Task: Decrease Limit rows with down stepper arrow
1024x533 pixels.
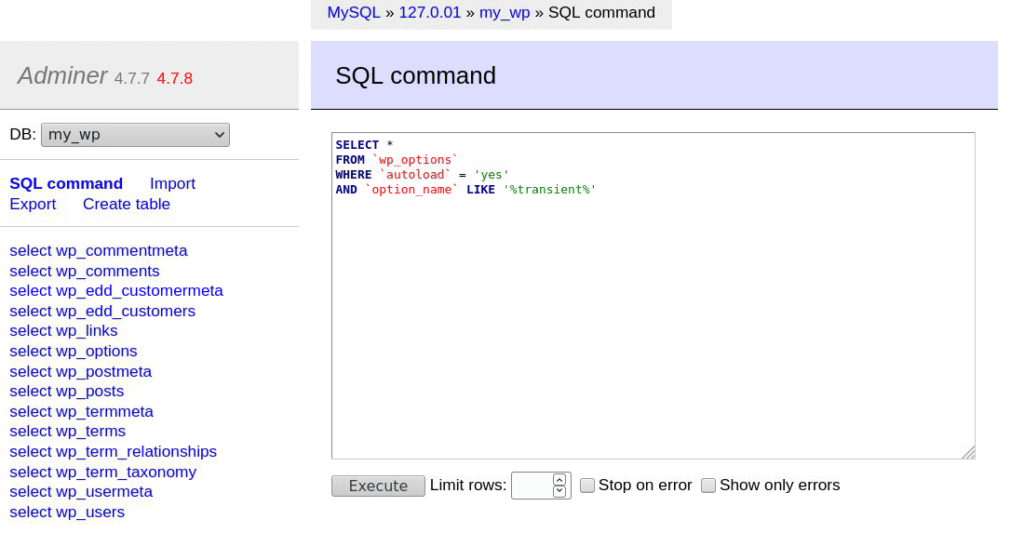Action: pyautogui.click(x=559, y=492)
